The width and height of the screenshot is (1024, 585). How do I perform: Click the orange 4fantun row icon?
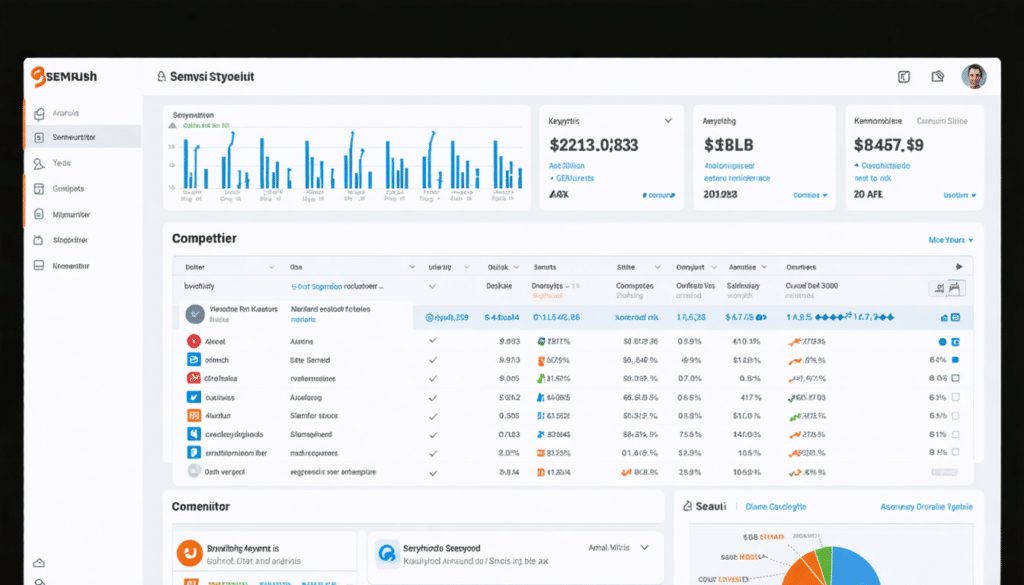194,415
